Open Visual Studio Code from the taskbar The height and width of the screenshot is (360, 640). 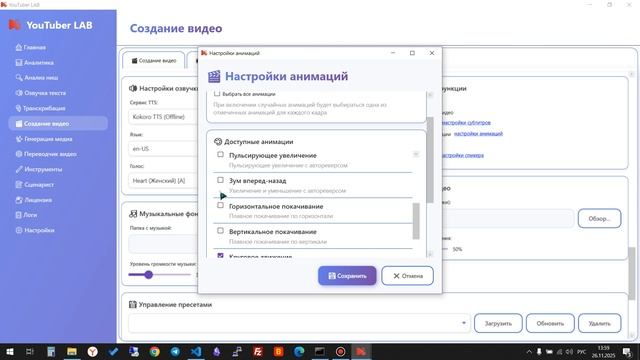[196, 351]
